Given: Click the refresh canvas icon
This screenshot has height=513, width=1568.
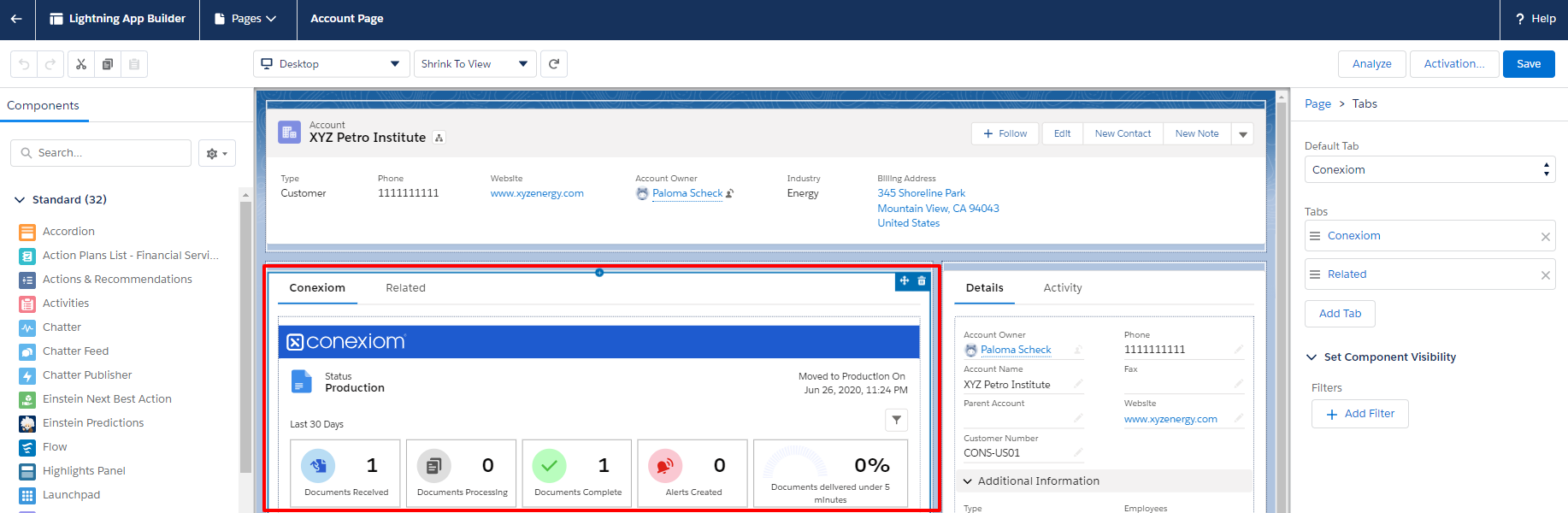Looking at the screenshot, I should (x=554, y=64).
